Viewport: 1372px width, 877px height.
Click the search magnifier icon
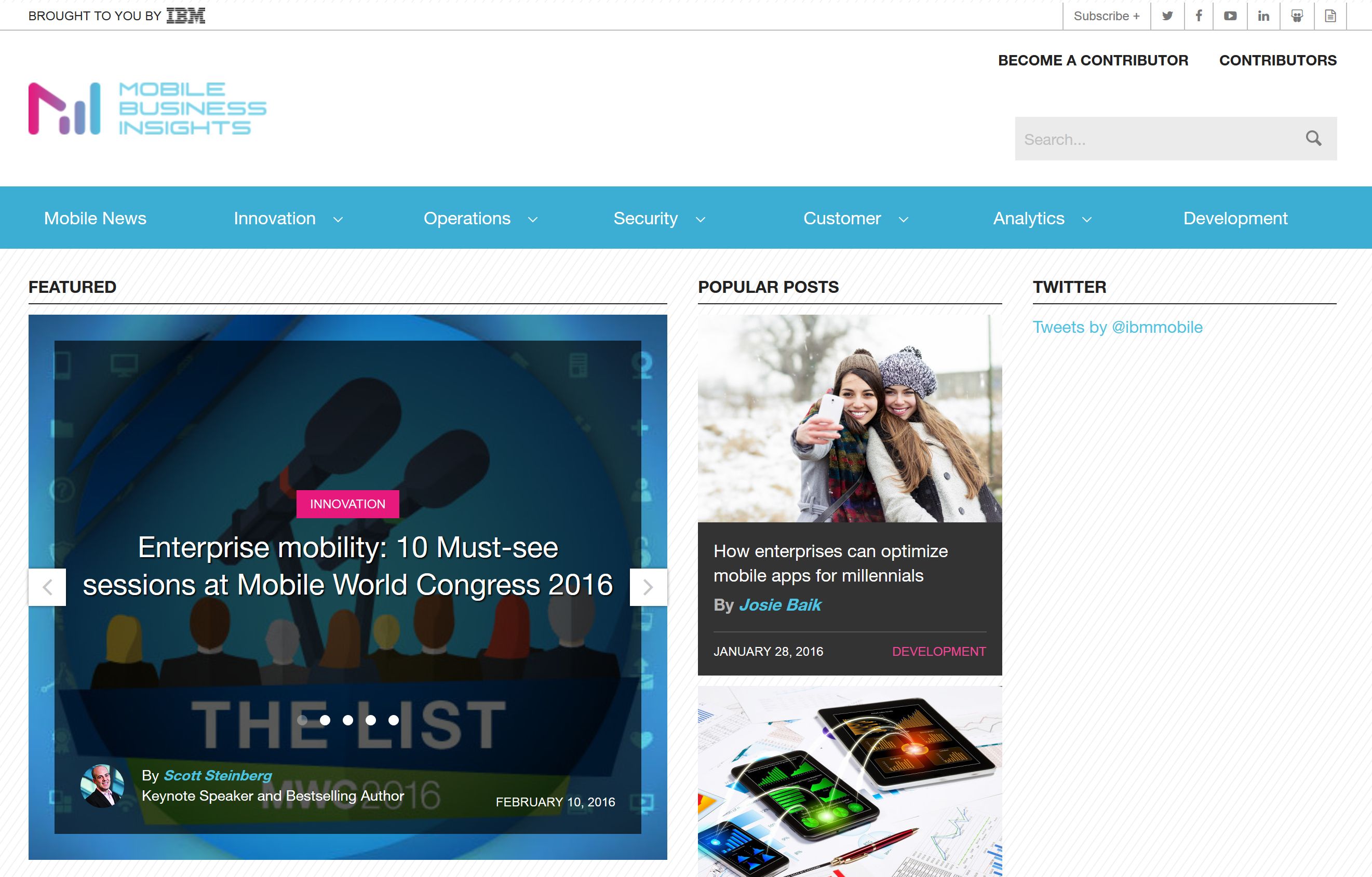(1313, 139)
